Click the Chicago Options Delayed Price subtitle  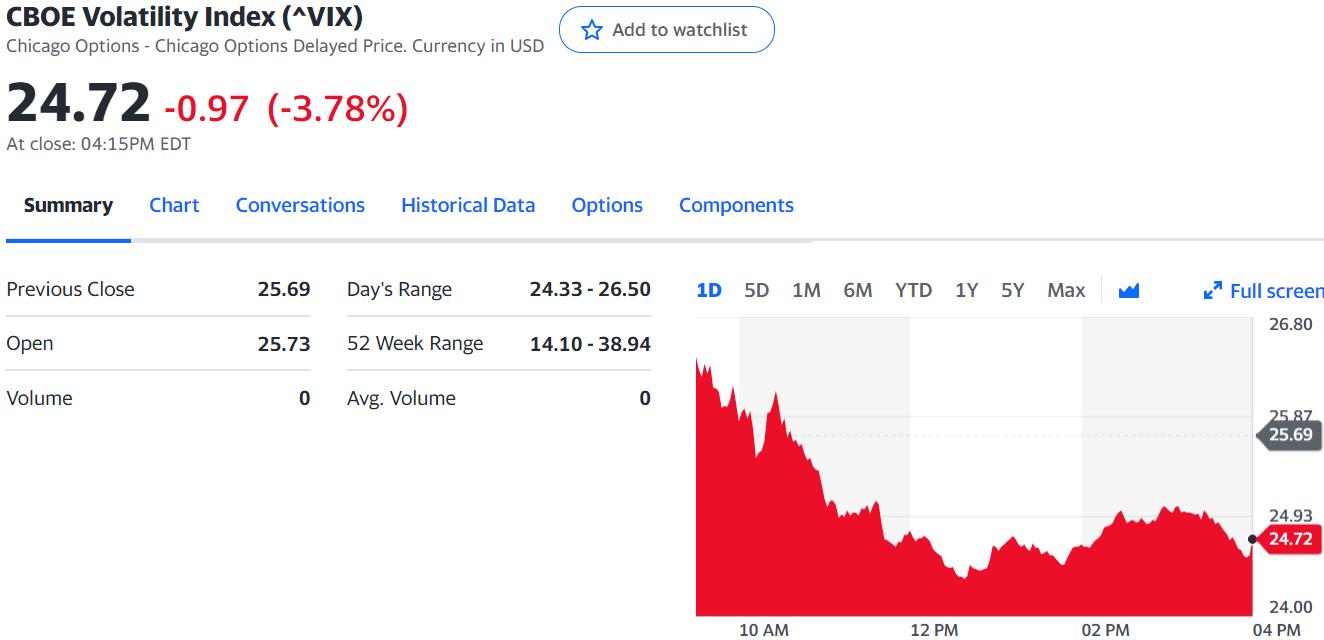(x=275, y=46)
